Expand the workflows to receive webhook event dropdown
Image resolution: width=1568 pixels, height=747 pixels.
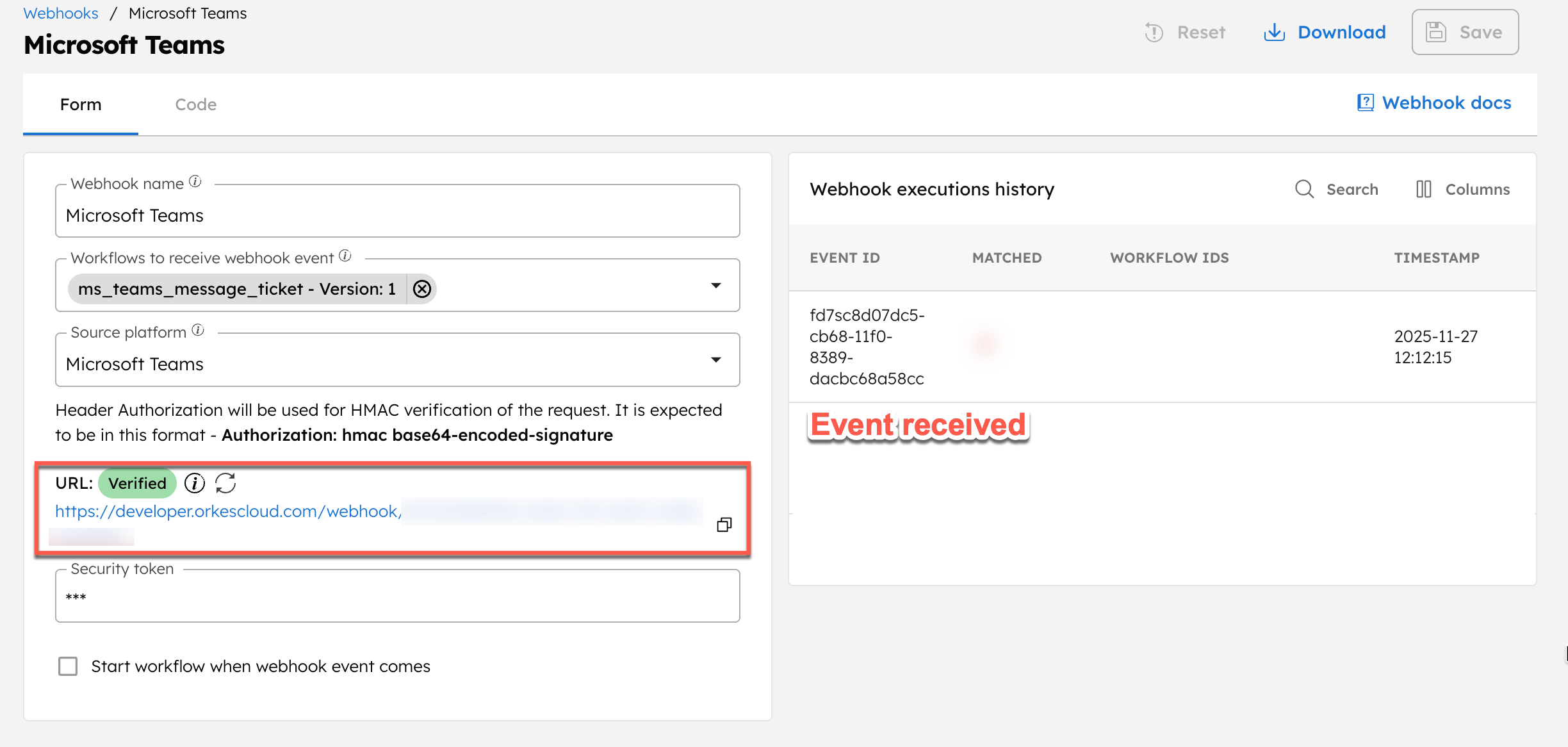point(717,285)
